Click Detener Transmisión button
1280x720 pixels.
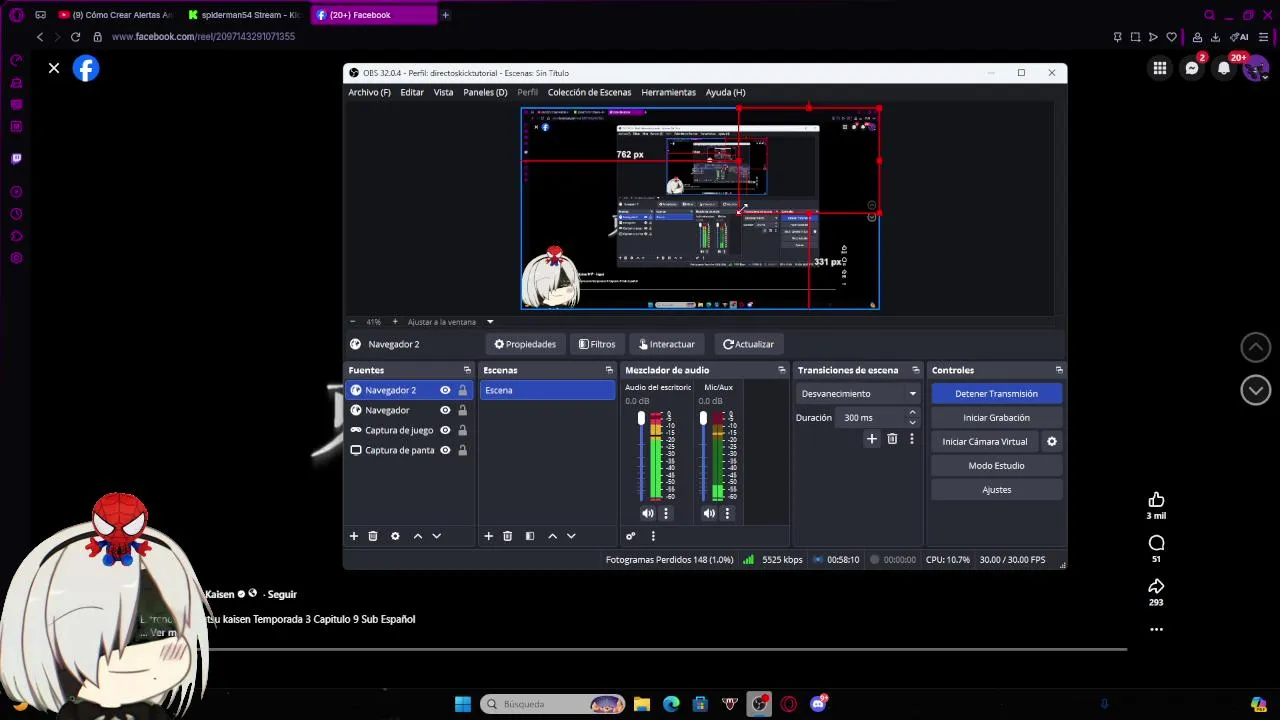click(x=996, y=394)
